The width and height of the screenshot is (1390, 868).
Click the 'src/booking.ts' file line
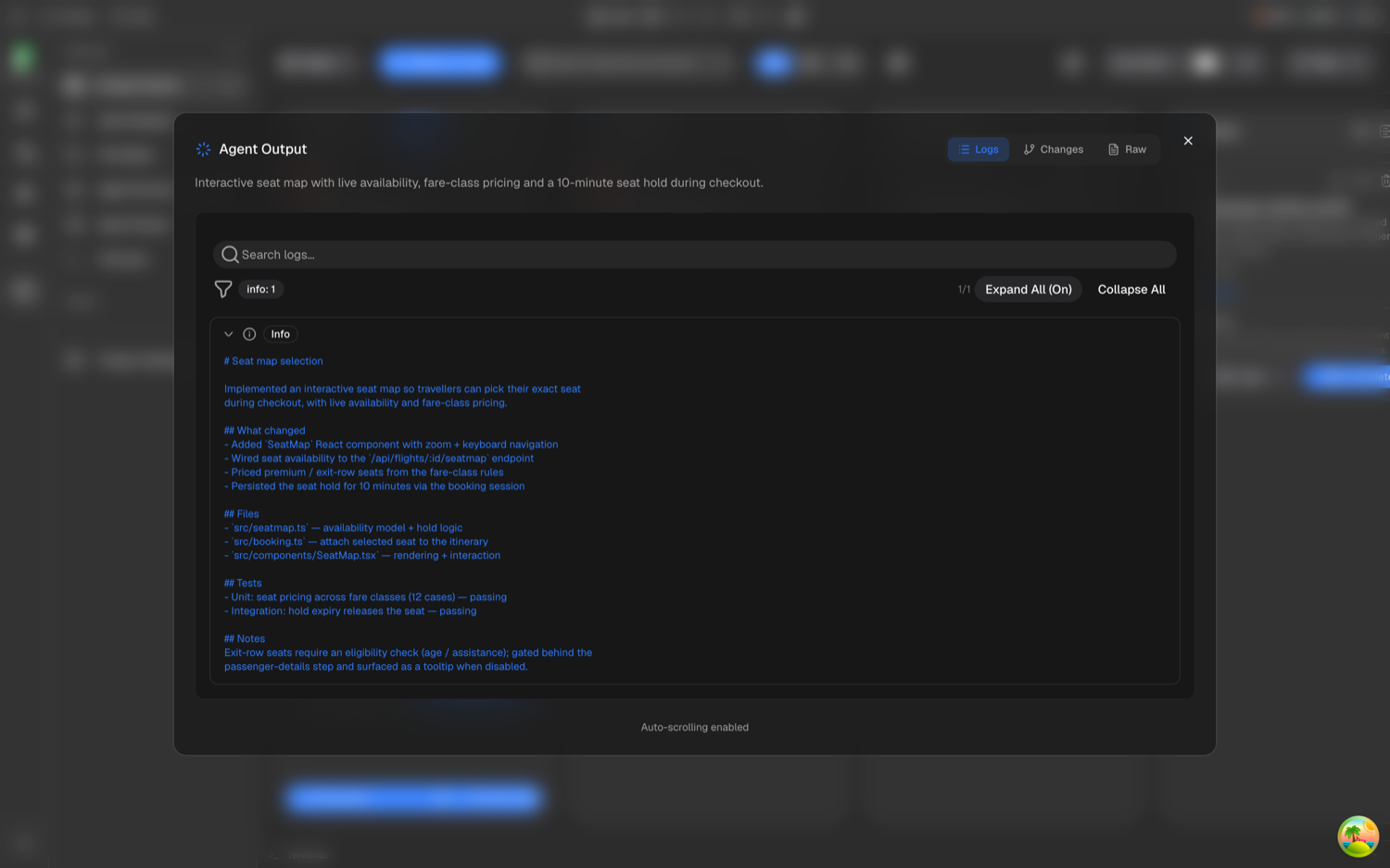tap(356, 542)
